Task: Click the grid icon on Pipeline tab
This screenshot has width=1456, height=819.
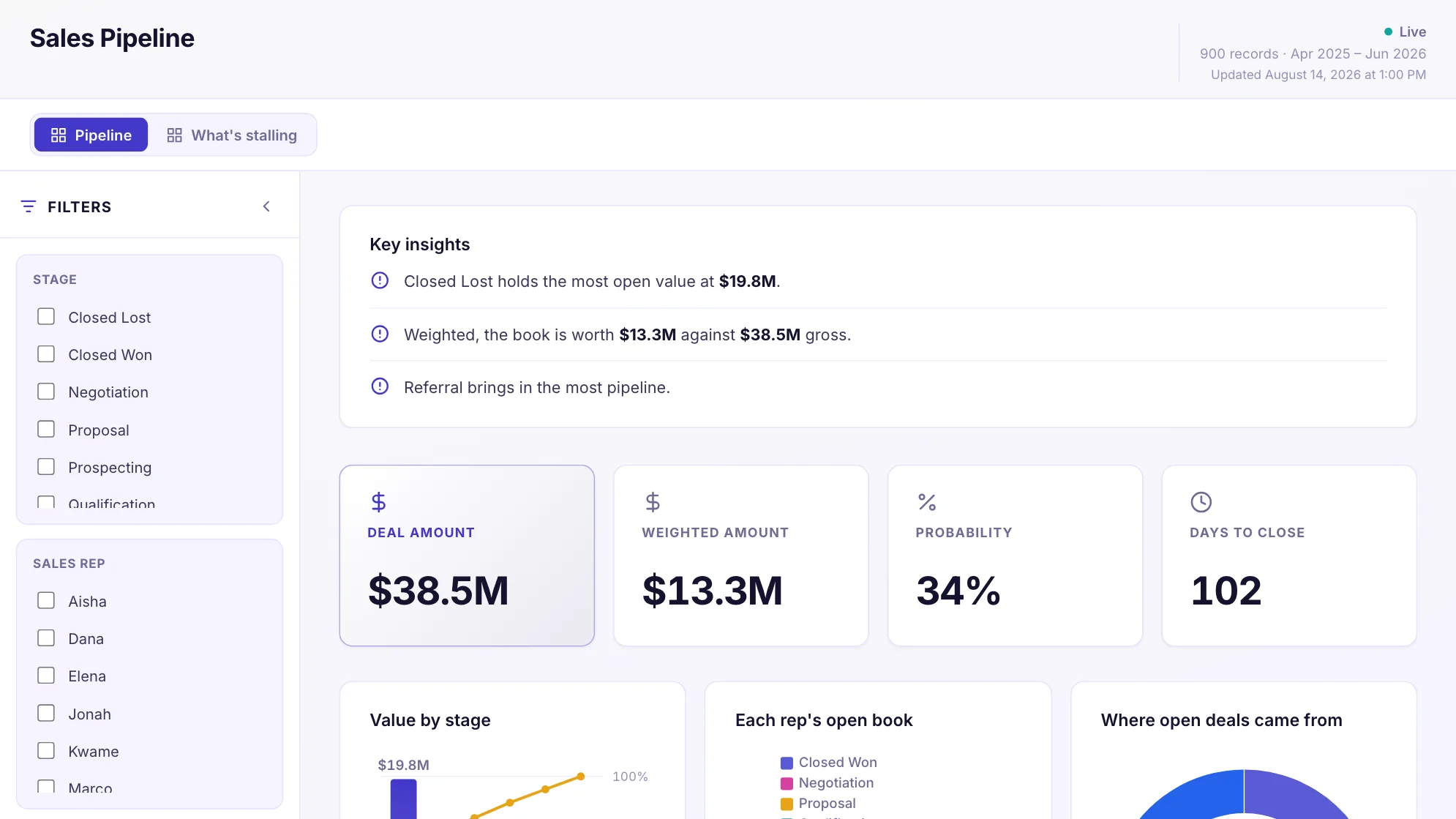Action: [x=59, y=135]
